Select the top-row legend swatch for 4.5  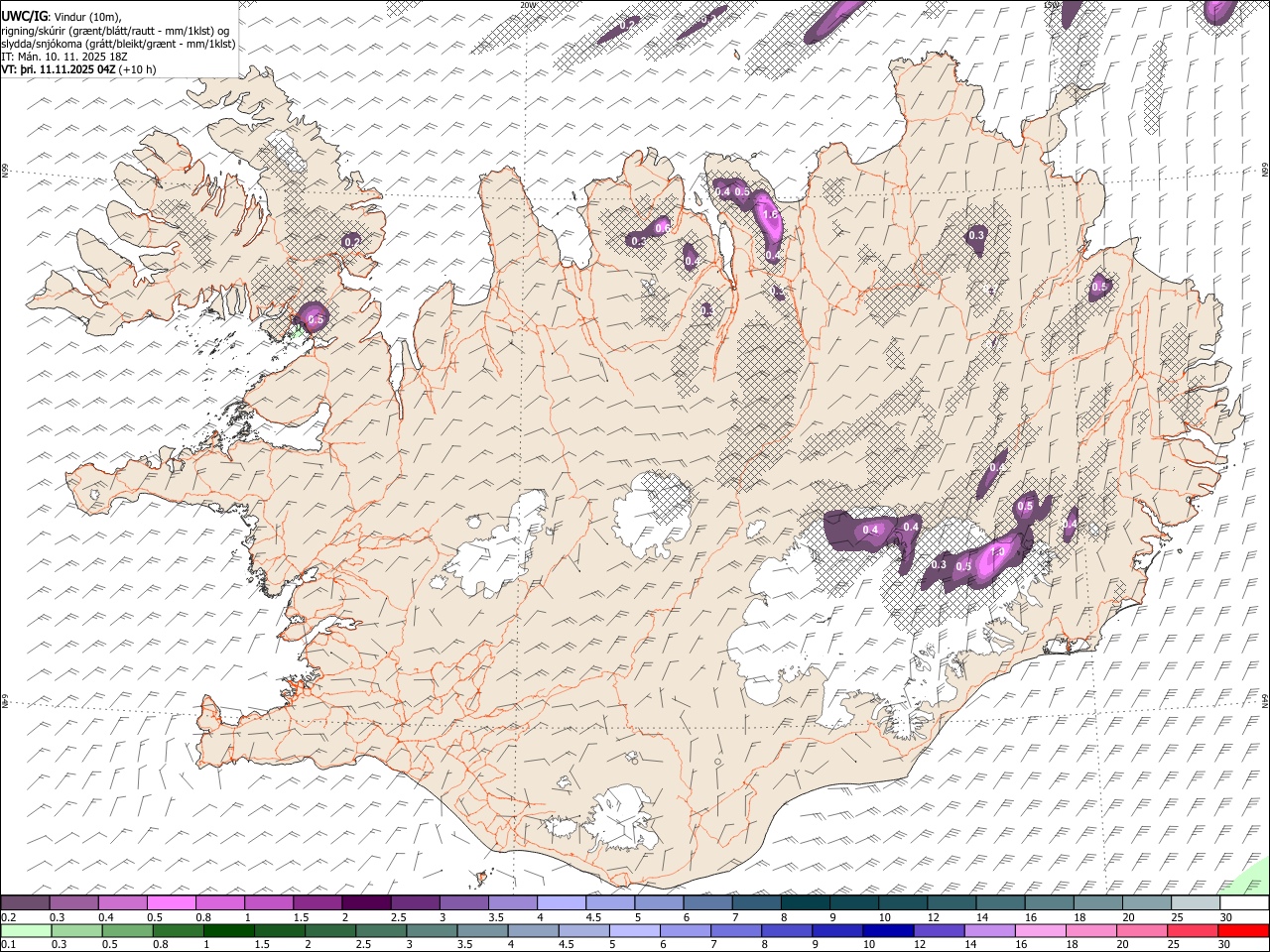(x=609, y=903)
